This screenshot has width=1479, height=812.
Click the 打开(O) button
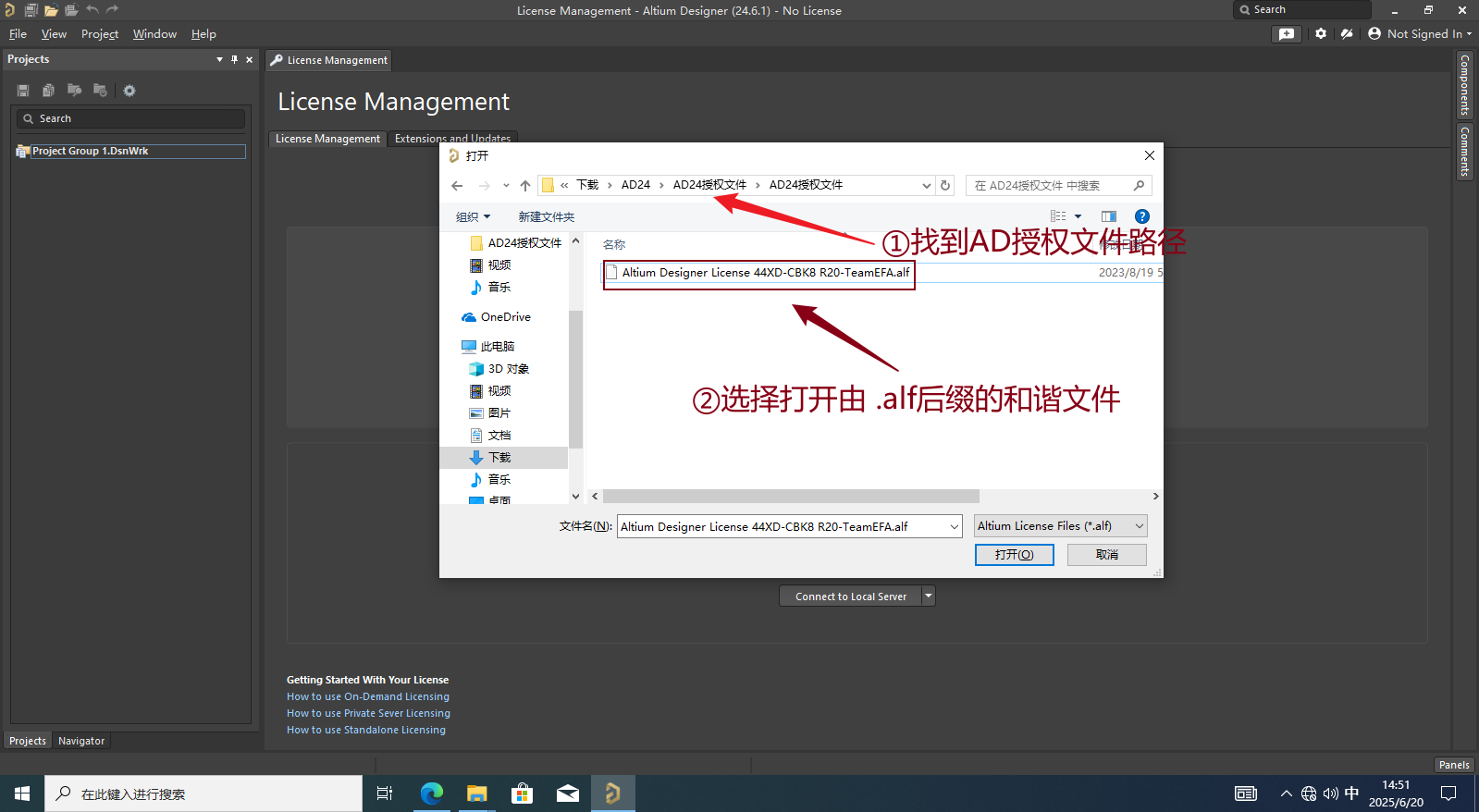pyautogui.click(x=1015, y=554)
